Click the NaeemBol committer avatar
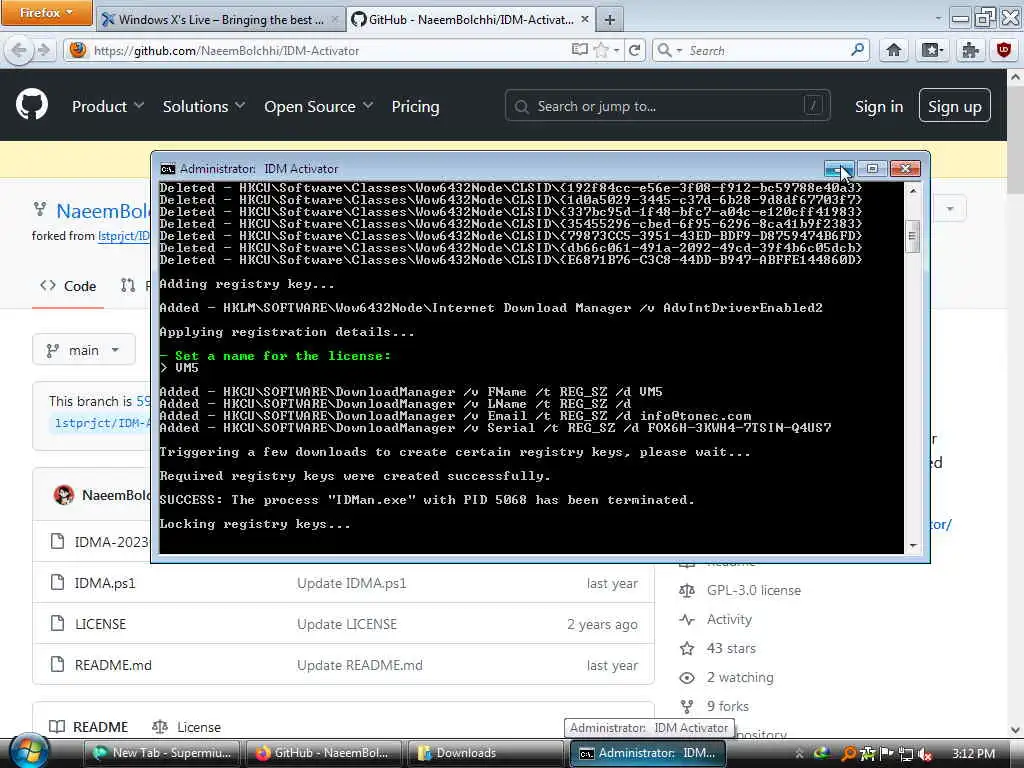 [63, 495]
